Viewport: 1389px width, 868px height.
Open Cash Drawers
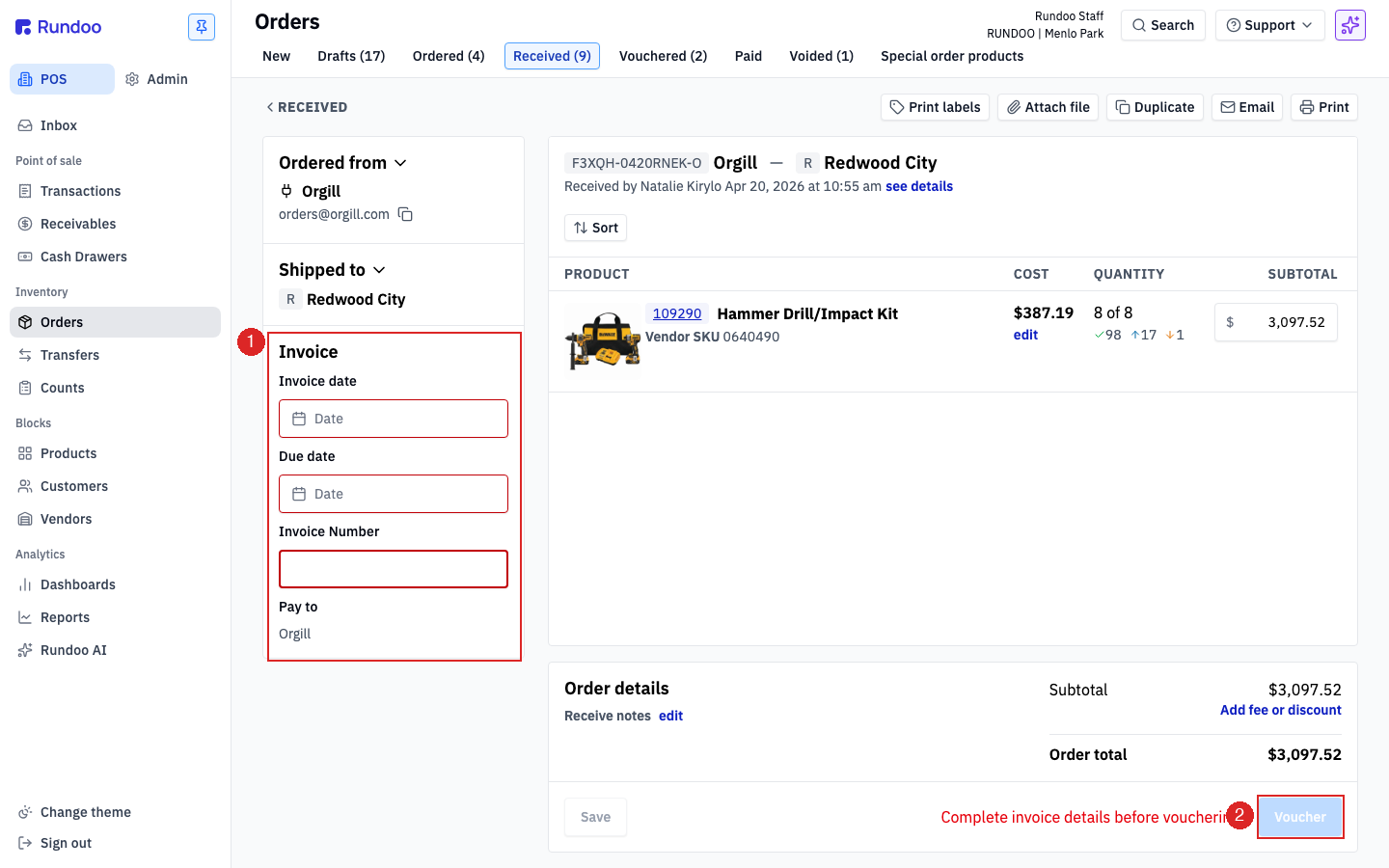point(115,257)
